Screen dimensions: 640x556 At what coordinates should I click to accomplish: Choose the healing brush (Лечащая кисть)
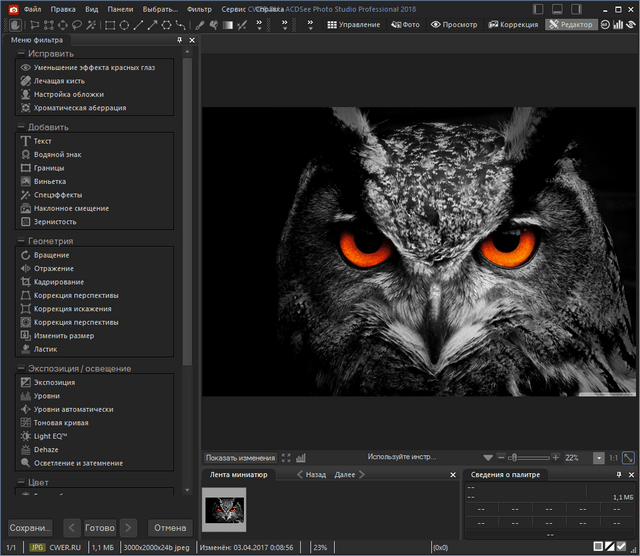pos(58,81)
